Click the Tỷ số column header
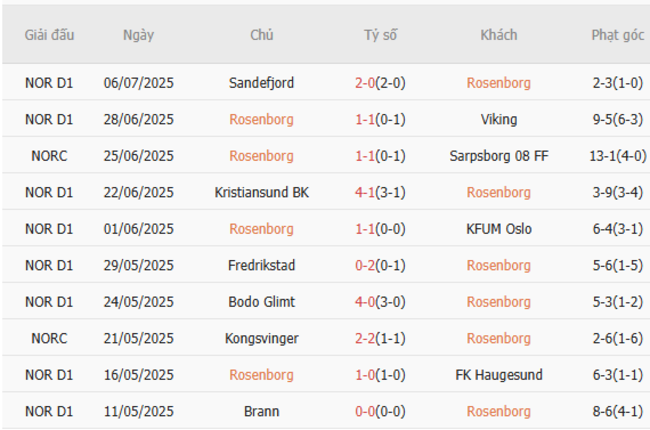 coord(380,35)
